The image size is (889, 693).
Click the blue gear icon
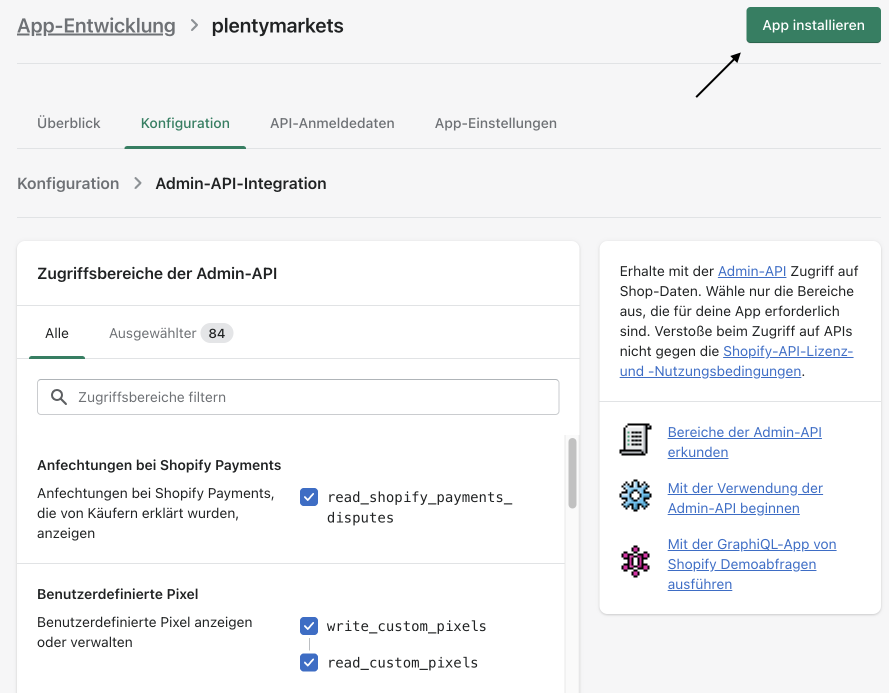(x=636, y=495)
